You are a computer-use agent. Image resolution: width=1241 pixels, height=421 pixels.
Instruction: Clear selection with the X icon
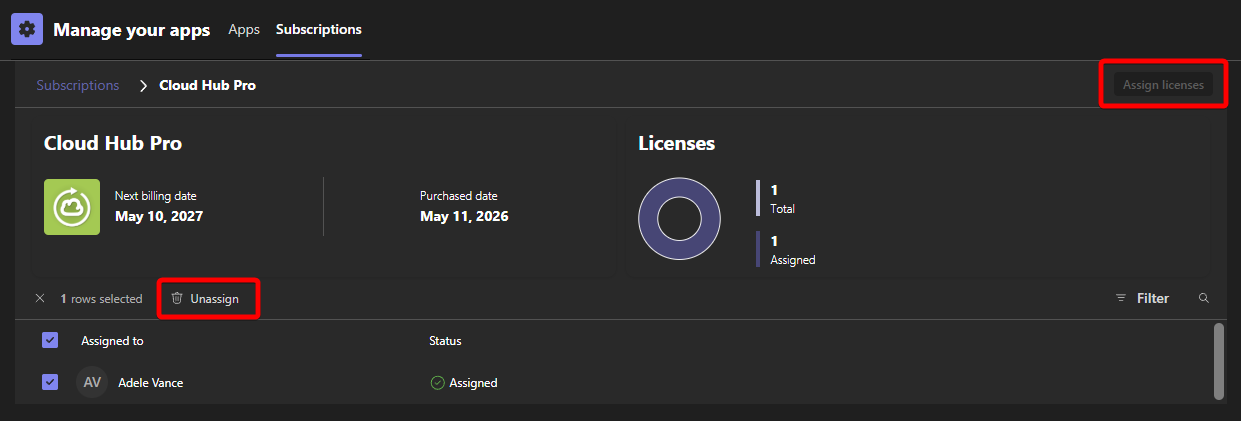point(40,298)
